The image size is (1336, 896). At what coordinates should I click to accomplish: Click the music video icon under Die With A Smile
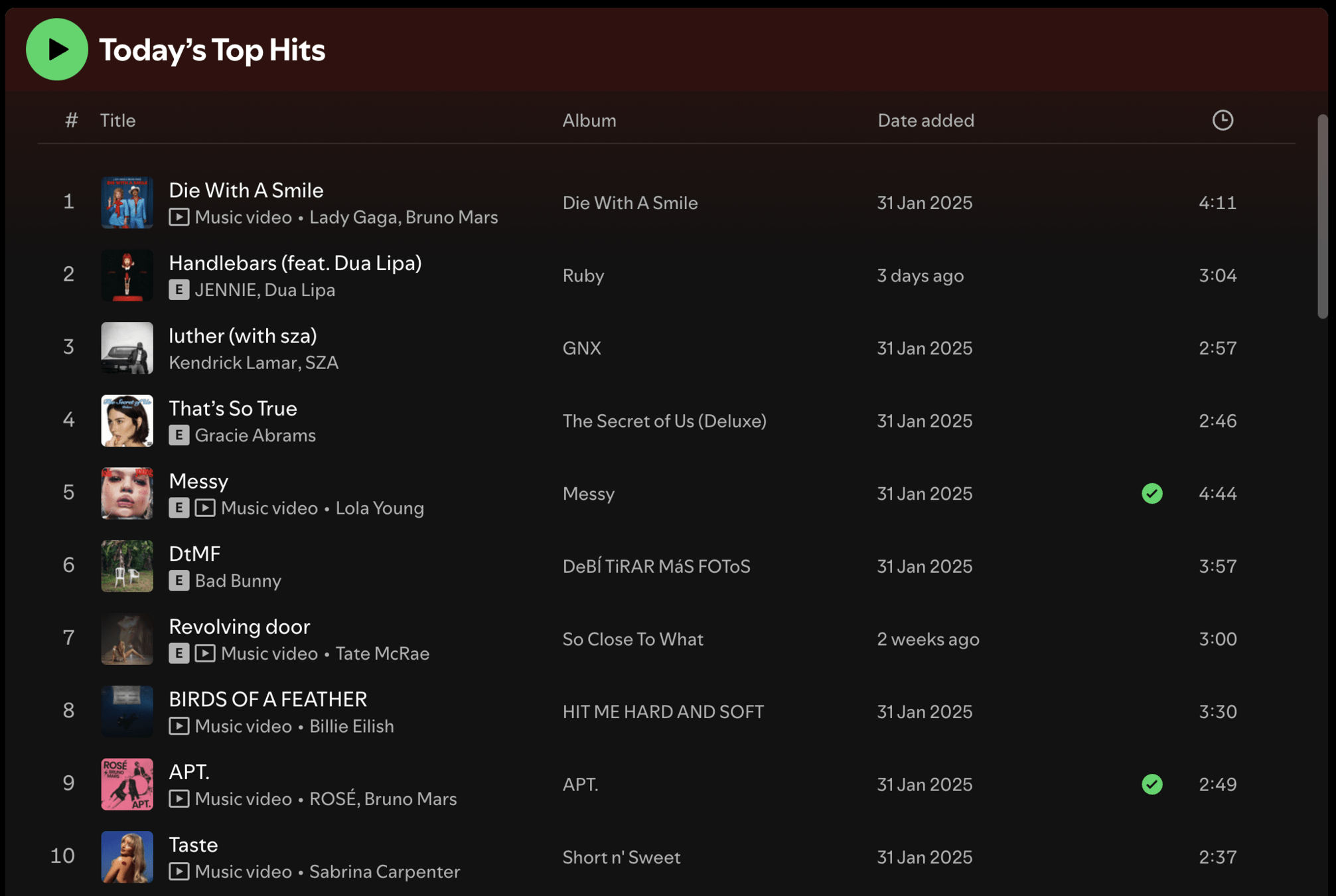[179, 217]
